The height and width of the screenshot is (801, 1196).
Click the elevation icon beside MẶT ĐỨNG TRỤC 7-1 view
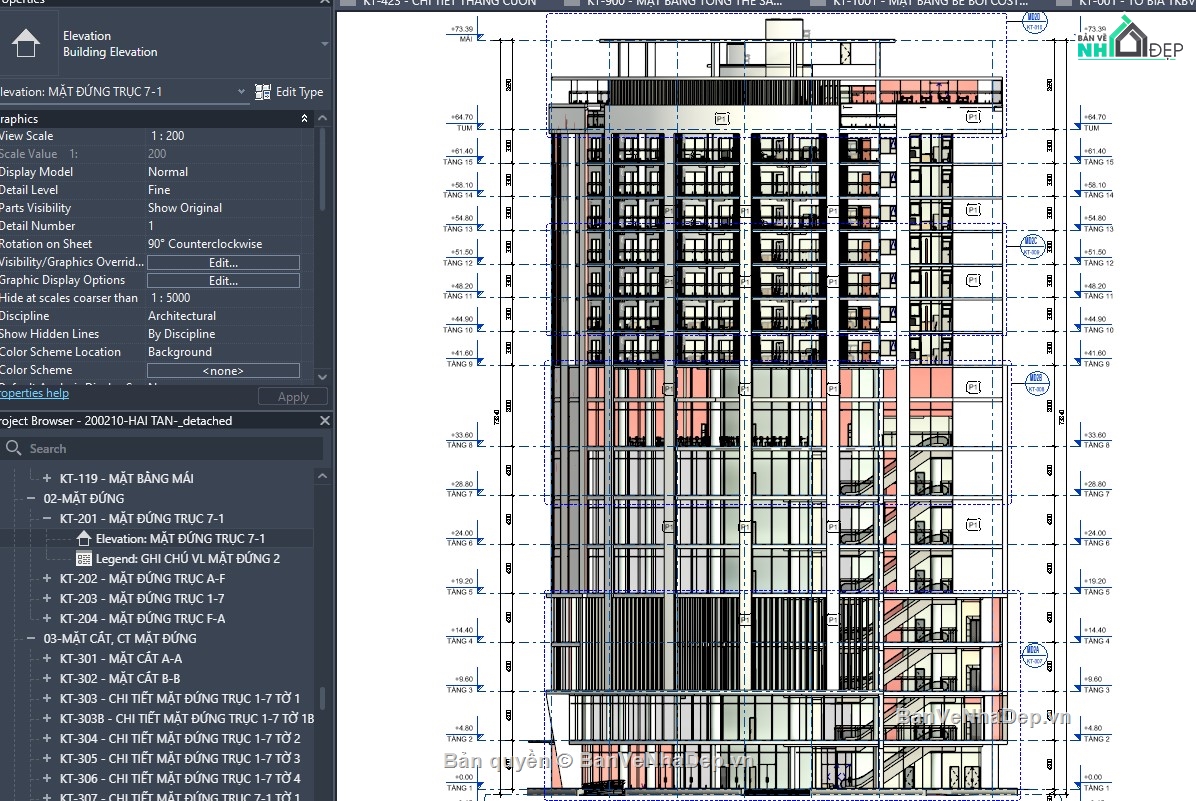pyautogui.click(x=83, y=538)
